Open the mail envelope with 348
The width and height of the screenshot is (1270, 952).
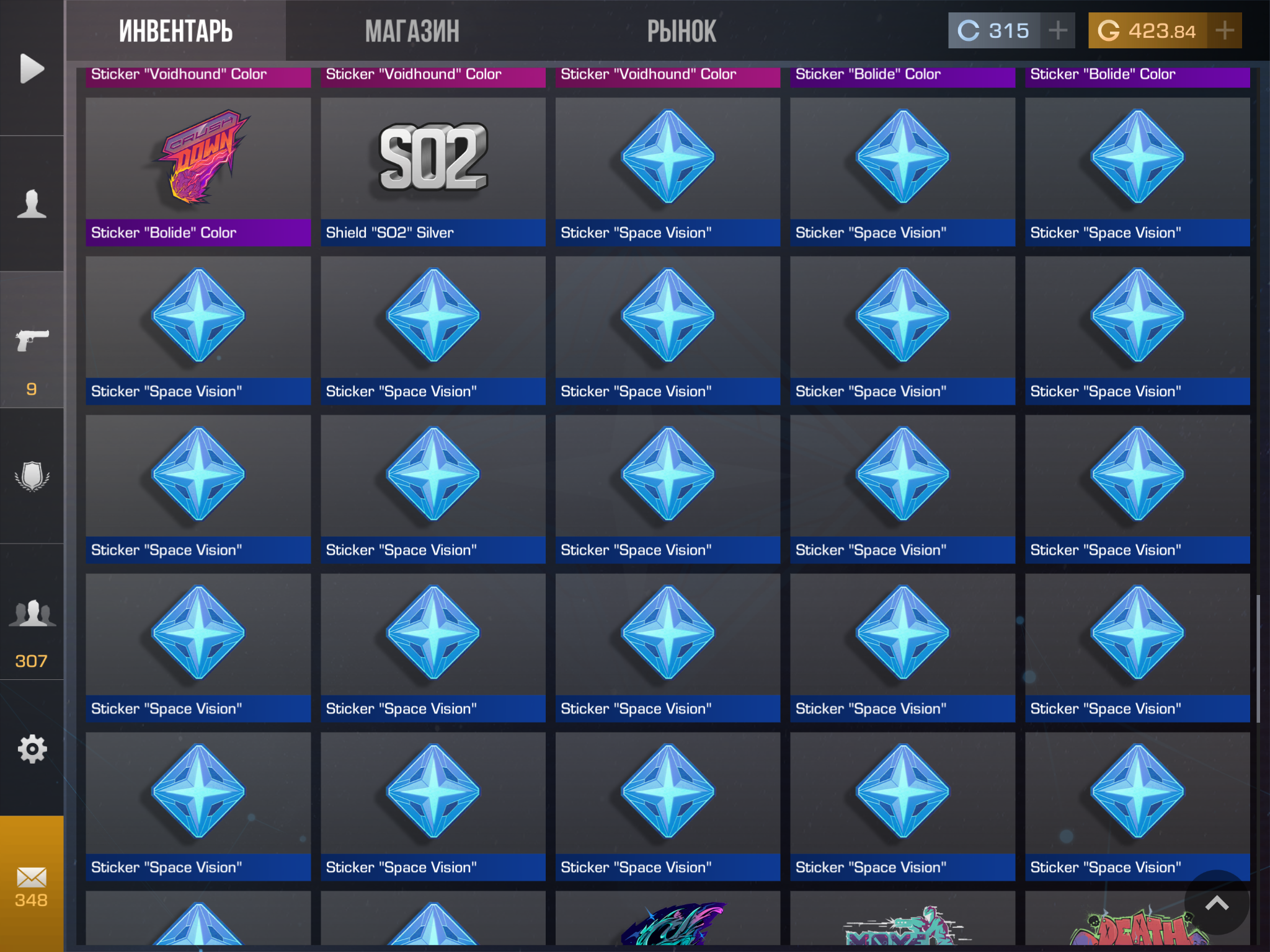click(x=32, y=884)
